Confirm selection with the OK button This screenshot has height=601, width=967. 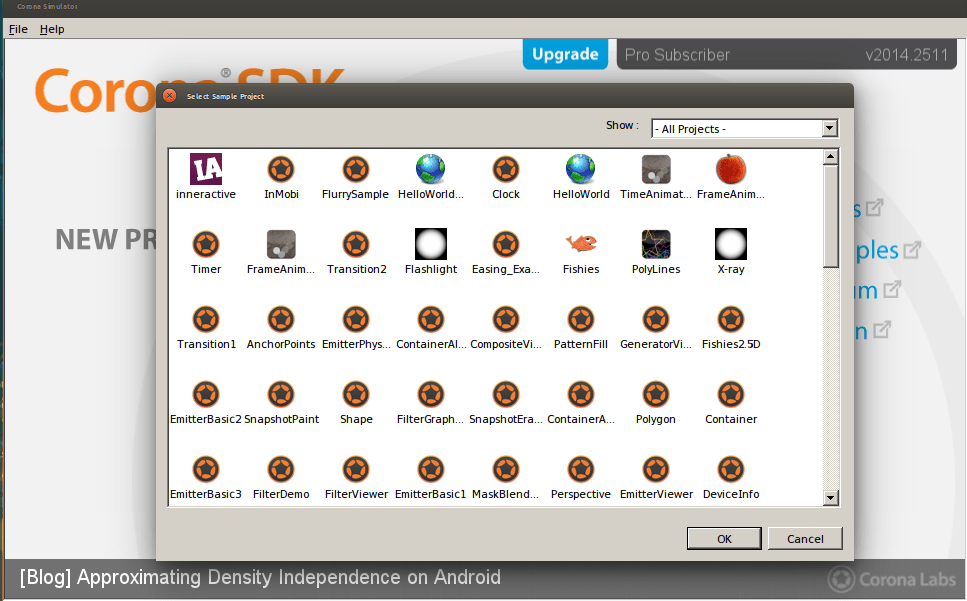[x=724, y=539]
